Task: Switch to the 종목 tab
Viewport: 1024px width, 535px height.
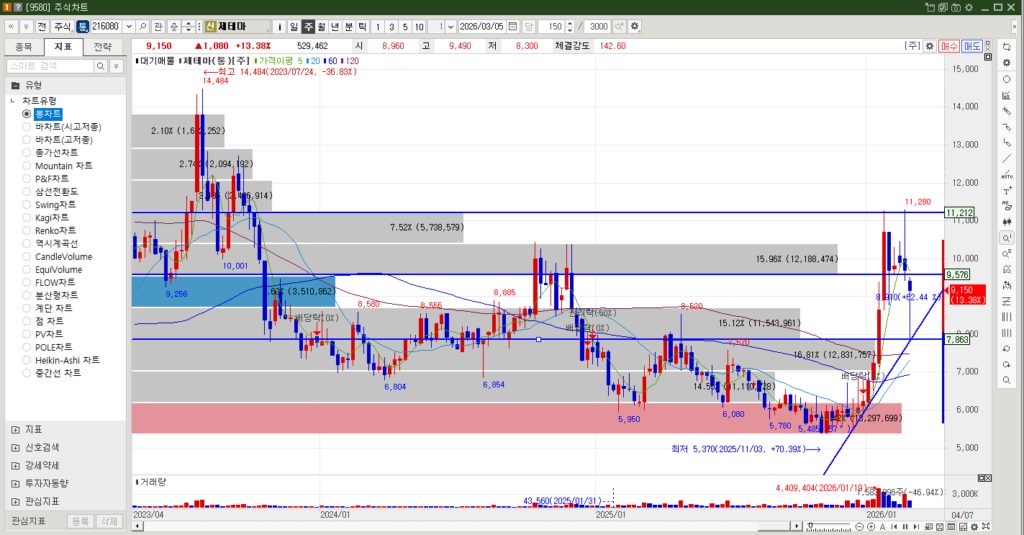Action: click(24, 46)
